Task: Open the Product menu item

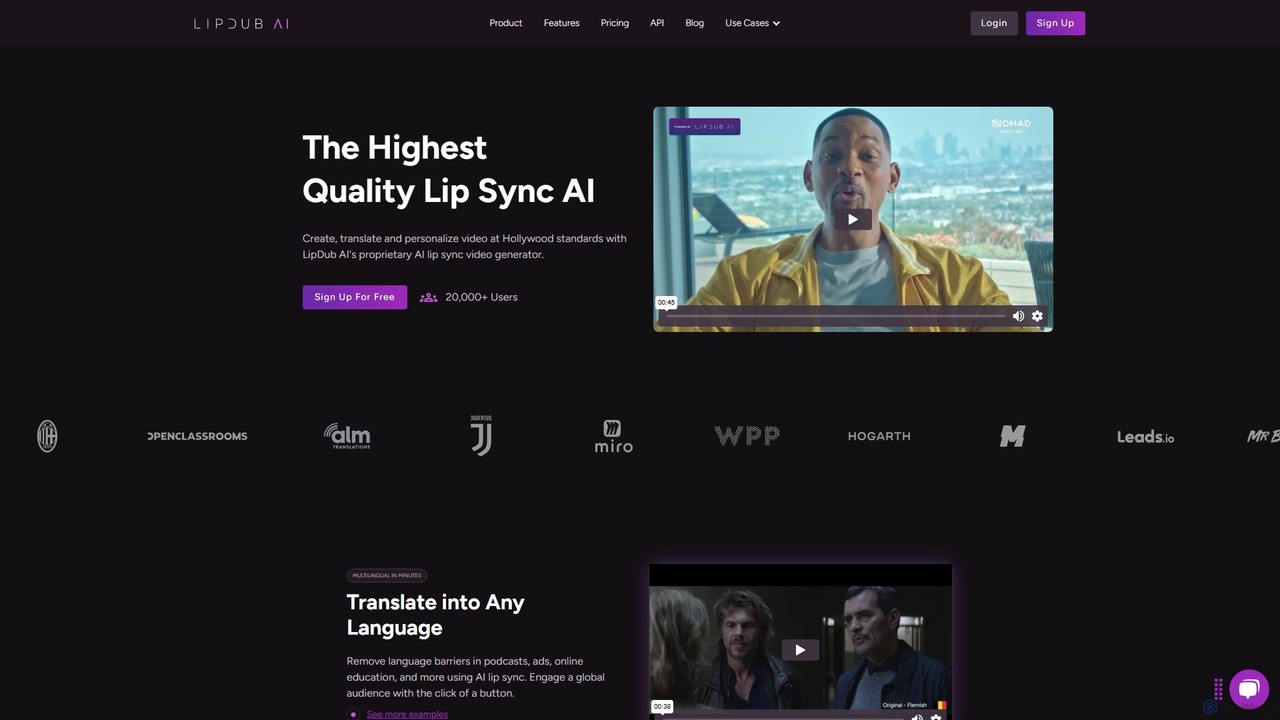Action: click(506, 23)
